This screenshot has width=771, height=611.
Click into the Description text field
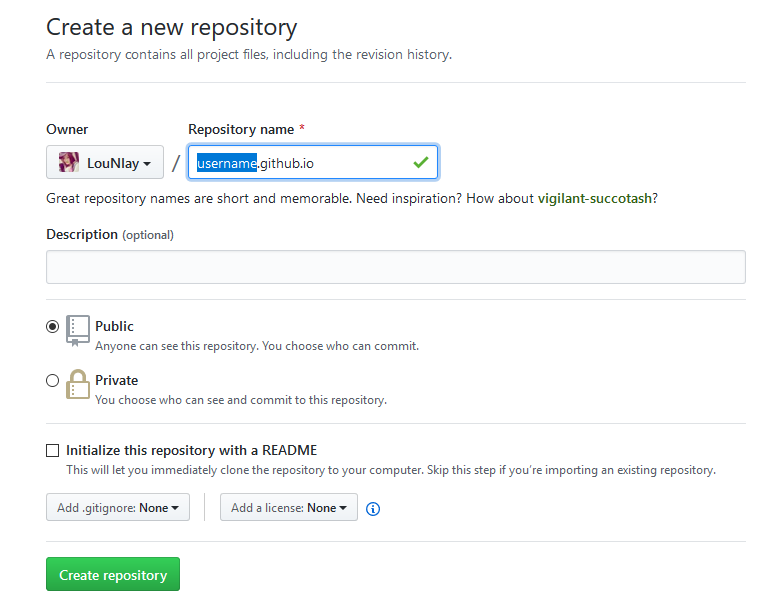click(x=396, y=267)
